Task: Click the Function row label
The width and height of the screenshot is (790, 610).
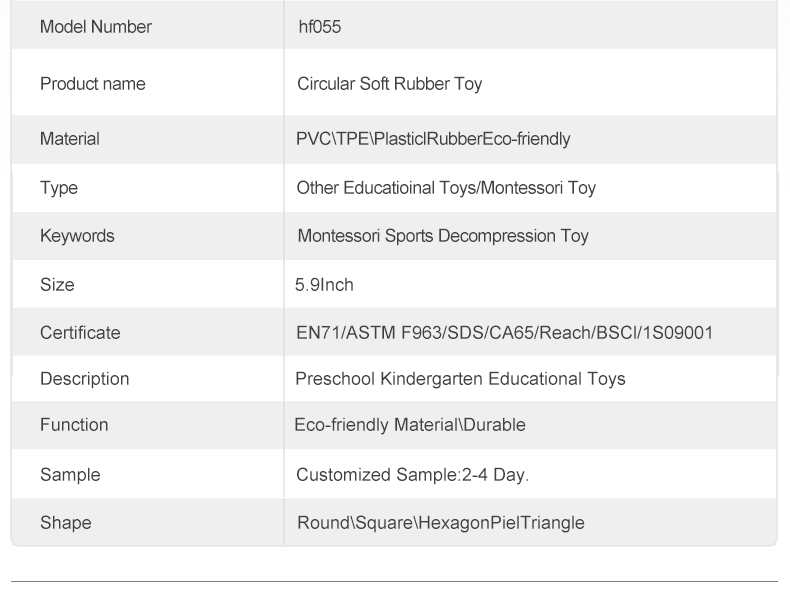Action: pos(74,425)
